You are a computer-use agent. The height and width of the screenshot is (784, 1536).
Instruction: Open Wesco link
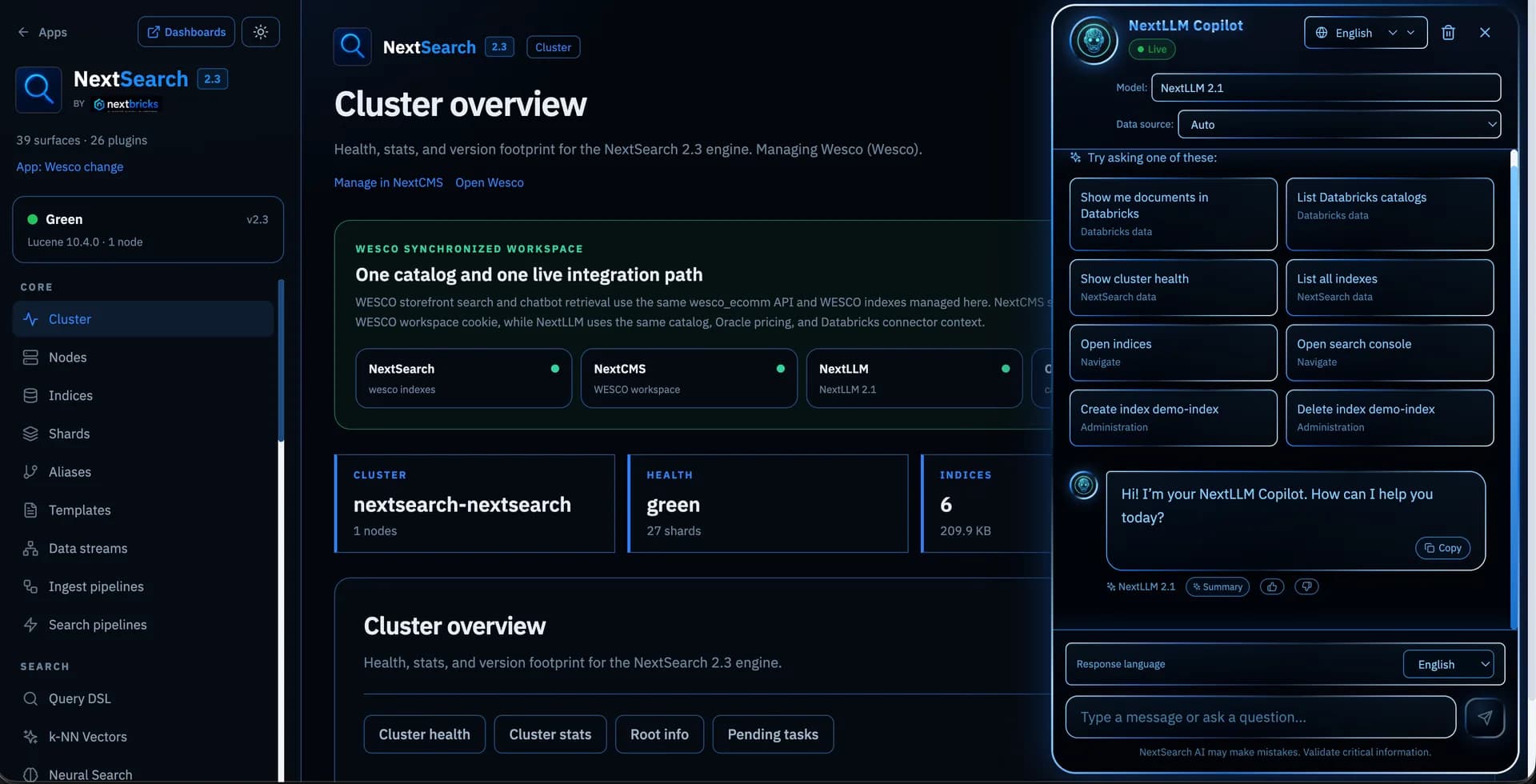pos(490,182)
